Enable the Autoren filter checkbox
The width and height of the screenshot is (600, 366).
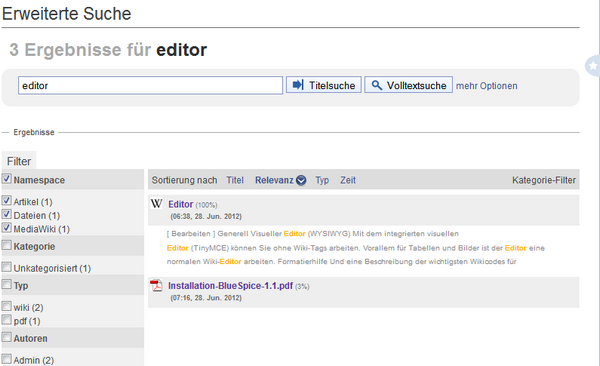click(7, 337)
